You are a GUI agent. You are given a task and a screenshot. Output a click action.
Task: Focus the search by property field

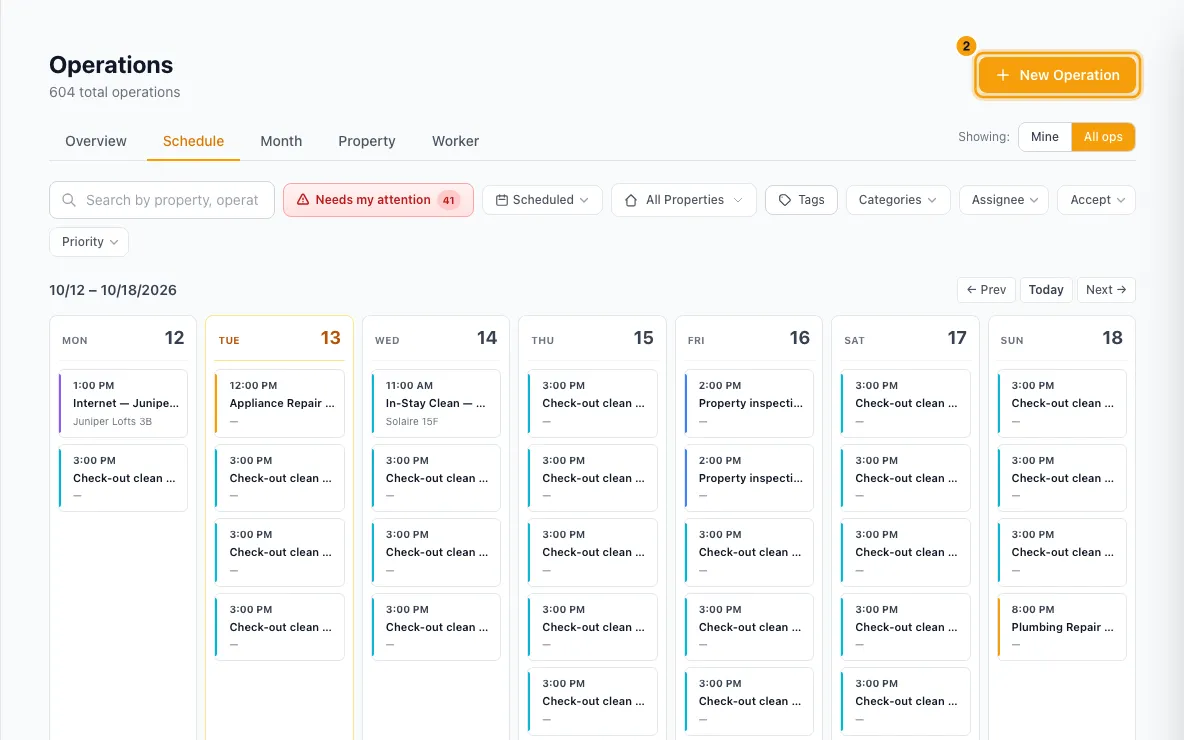pos(162,200)
